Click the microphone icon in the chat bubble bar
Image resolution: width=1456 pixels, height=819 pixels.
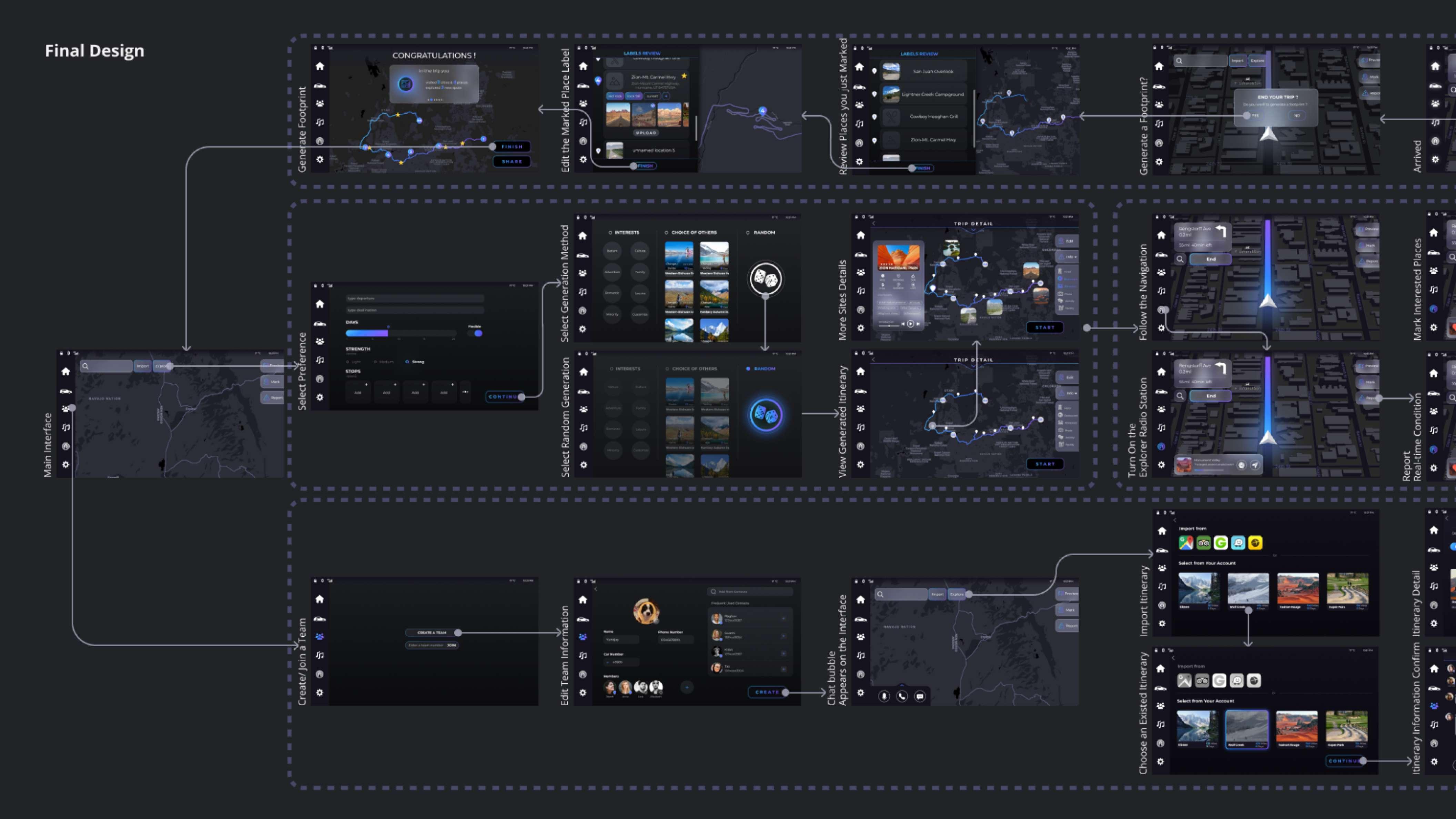coord(884,696)
